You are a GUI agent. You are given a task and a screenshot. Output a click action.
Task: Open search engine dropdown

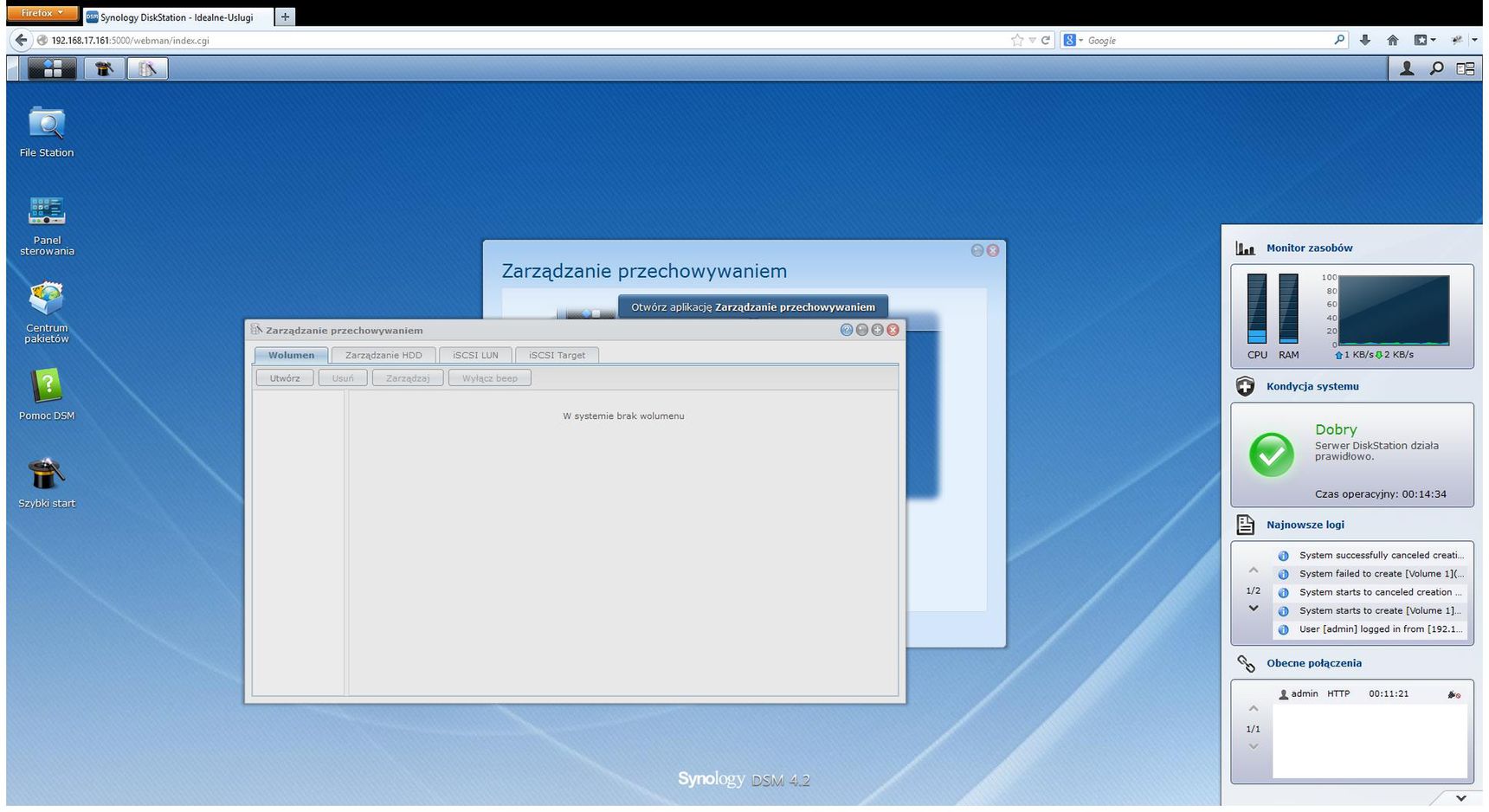coord(1073,41)
